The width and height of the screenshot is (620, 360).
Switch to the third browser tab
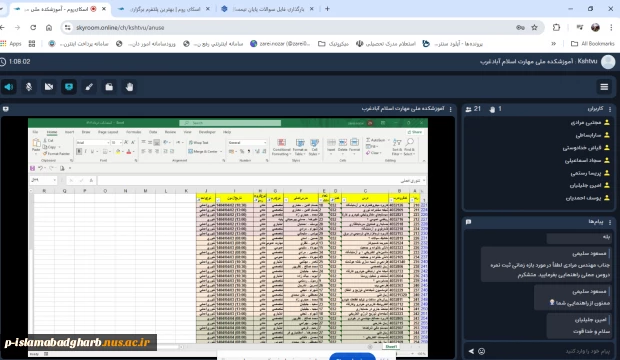coord(268,9)
